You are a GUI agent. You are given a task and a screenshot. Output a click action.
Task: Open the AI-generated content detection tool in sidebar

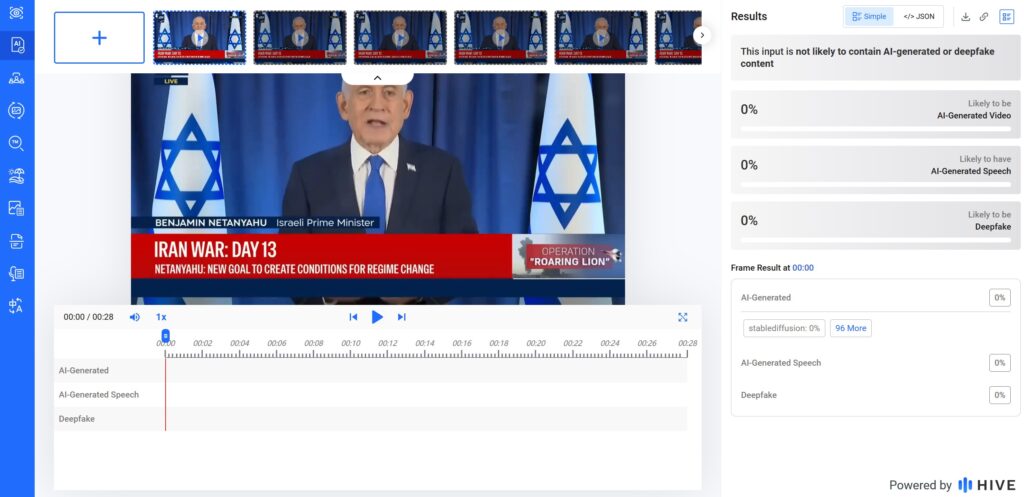[x=17, y=44]
